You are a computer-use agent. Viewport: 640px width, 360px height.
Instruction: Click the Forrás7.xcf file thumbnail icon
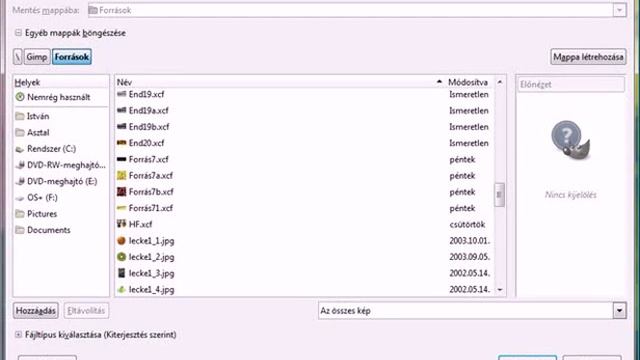121,159
